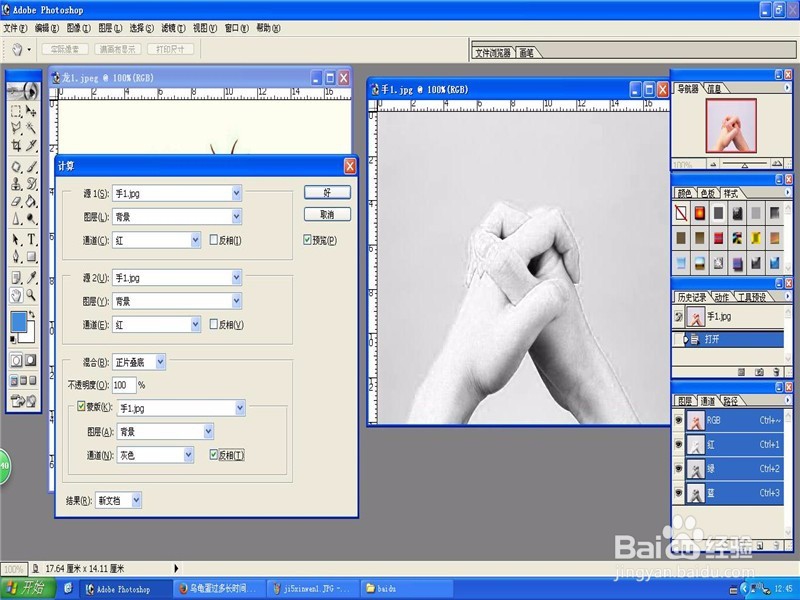Swap foreground and background colors
Image resolution: width=800 pixels, height=600 pixels.
32,314
